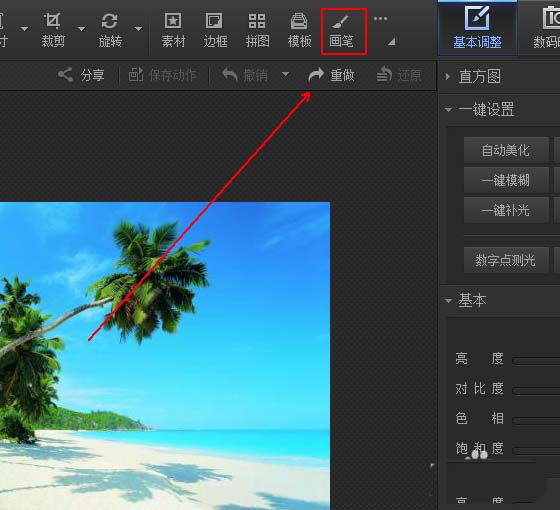Open the size tool dropdown arrow
This screenshot has height=510, width=560.
(24, 29)
